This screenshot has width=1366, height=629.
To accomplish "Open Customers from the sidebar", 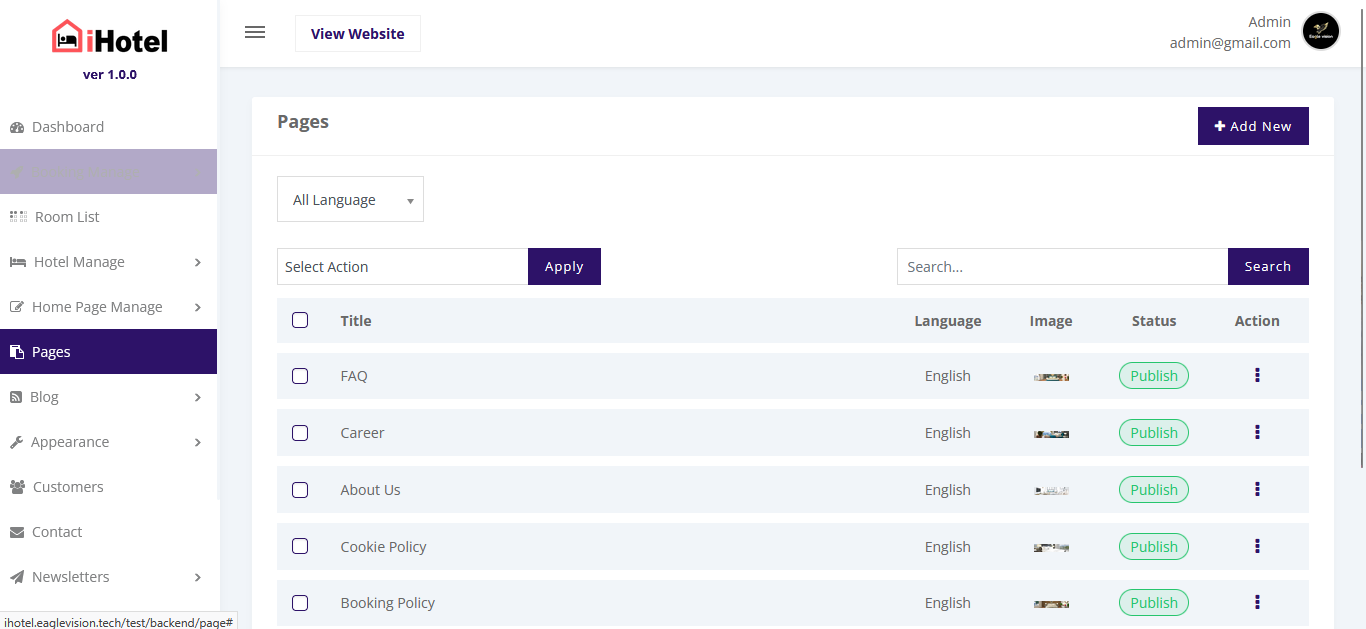I will (x=68, y=487).
